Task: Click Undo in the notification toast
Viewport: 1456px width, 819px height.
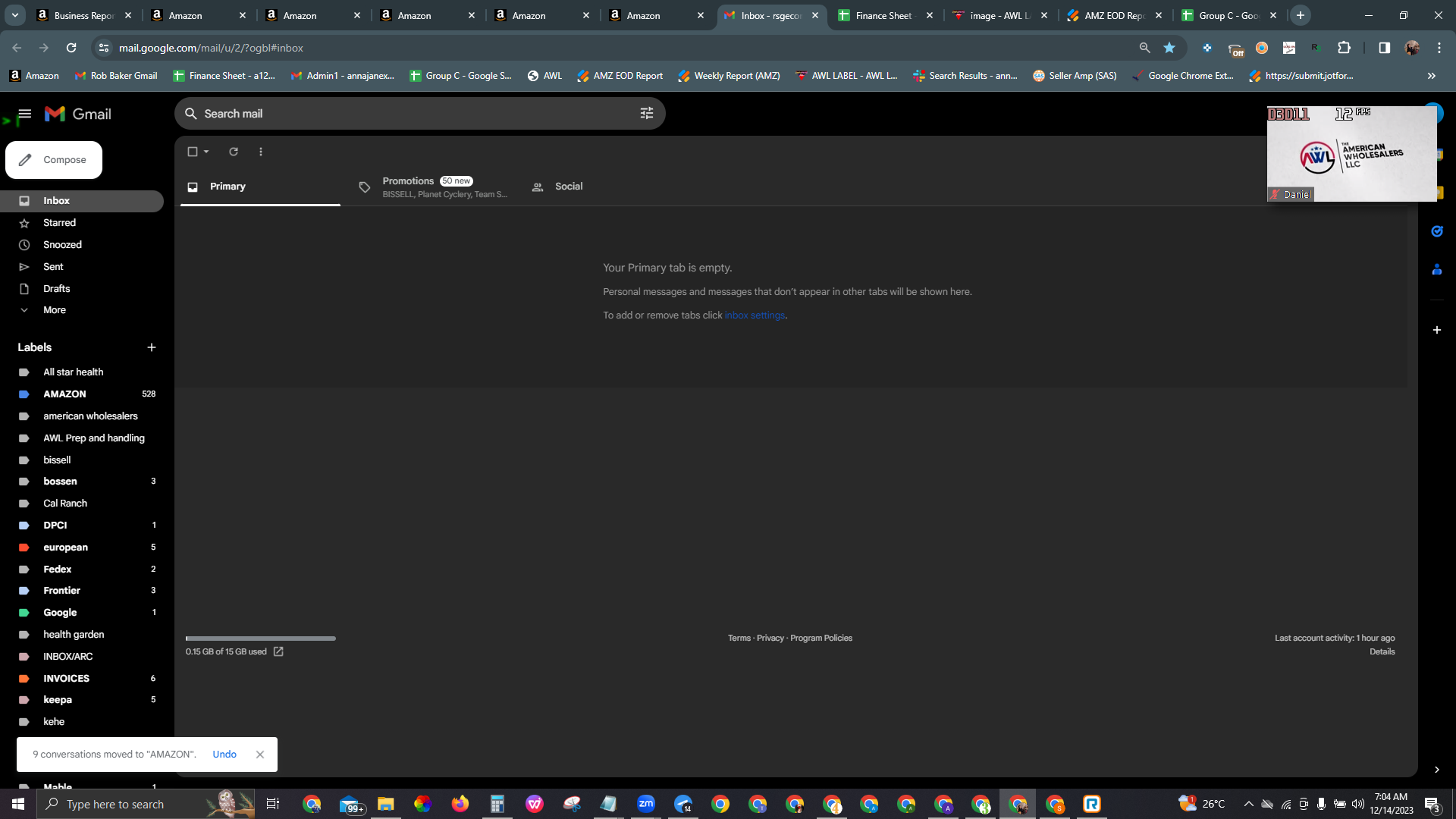Action: click(224, 755)
